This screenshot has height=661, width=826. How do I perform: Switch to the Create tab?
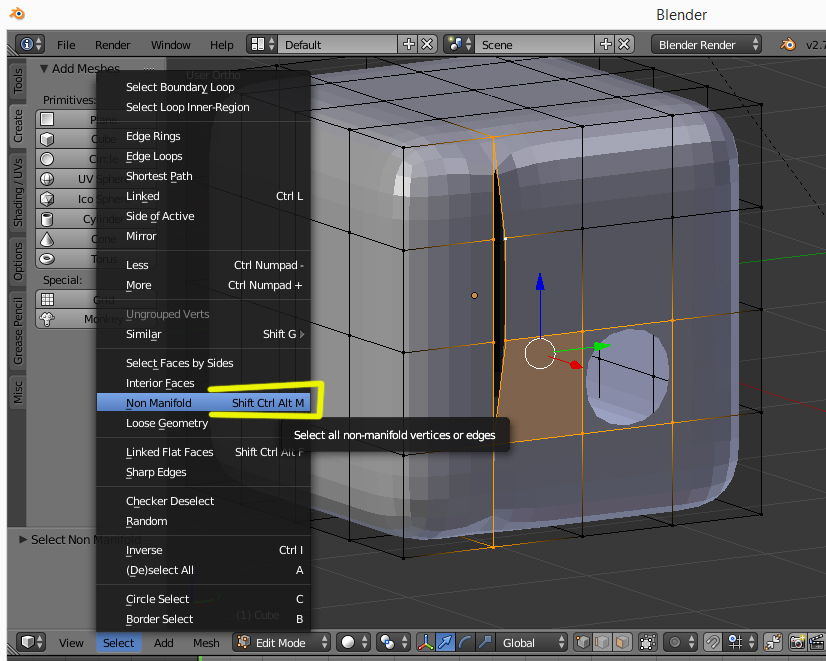[18, 126]
